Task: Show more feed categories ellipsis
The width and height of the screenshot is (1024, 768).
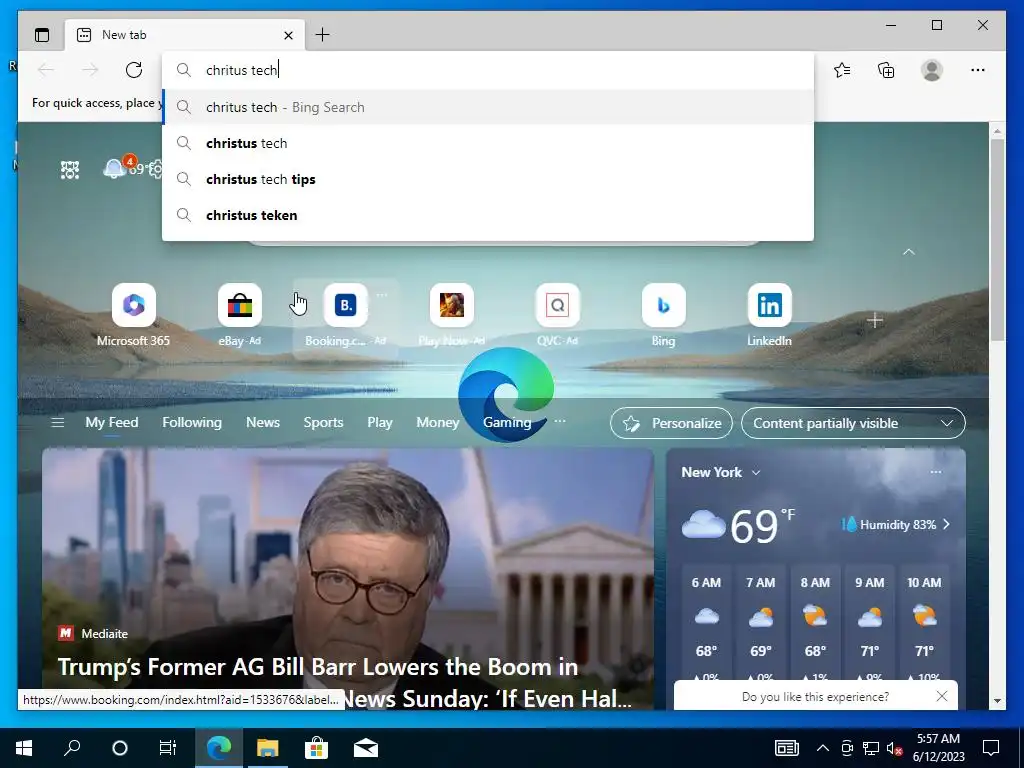Action: 560,422
